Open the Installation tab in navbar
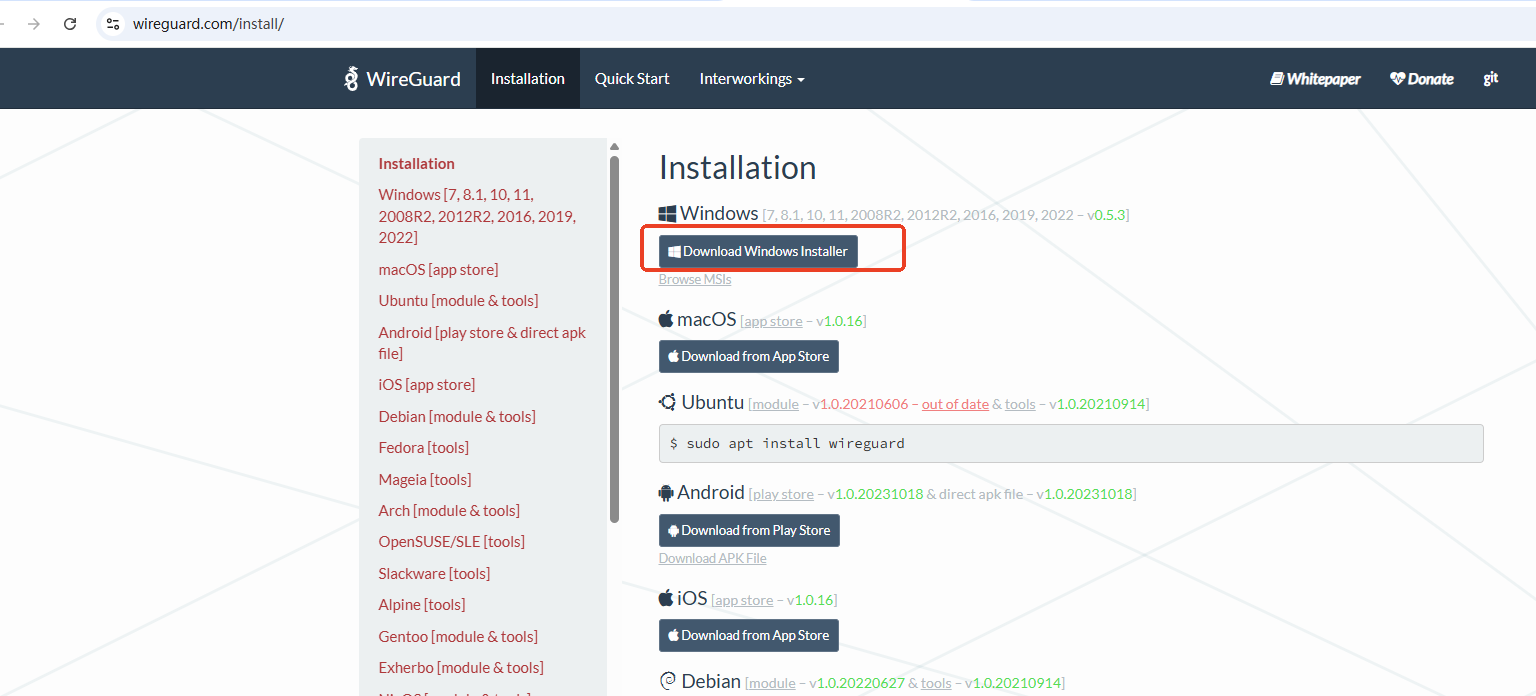Screen dimensions: 1536x696 click(x=528, y=79)
